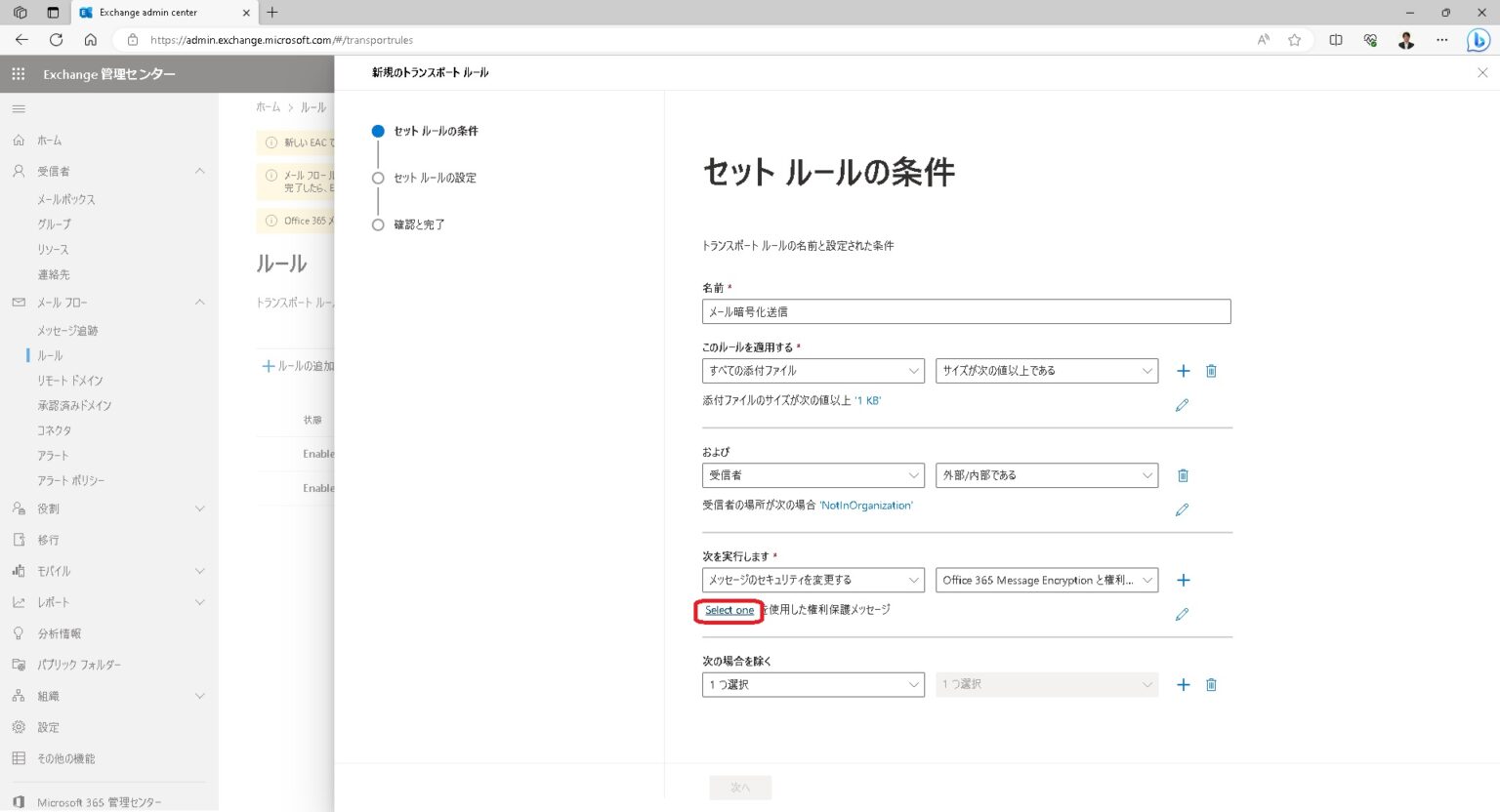Click the Select one link

coord(729,609)
